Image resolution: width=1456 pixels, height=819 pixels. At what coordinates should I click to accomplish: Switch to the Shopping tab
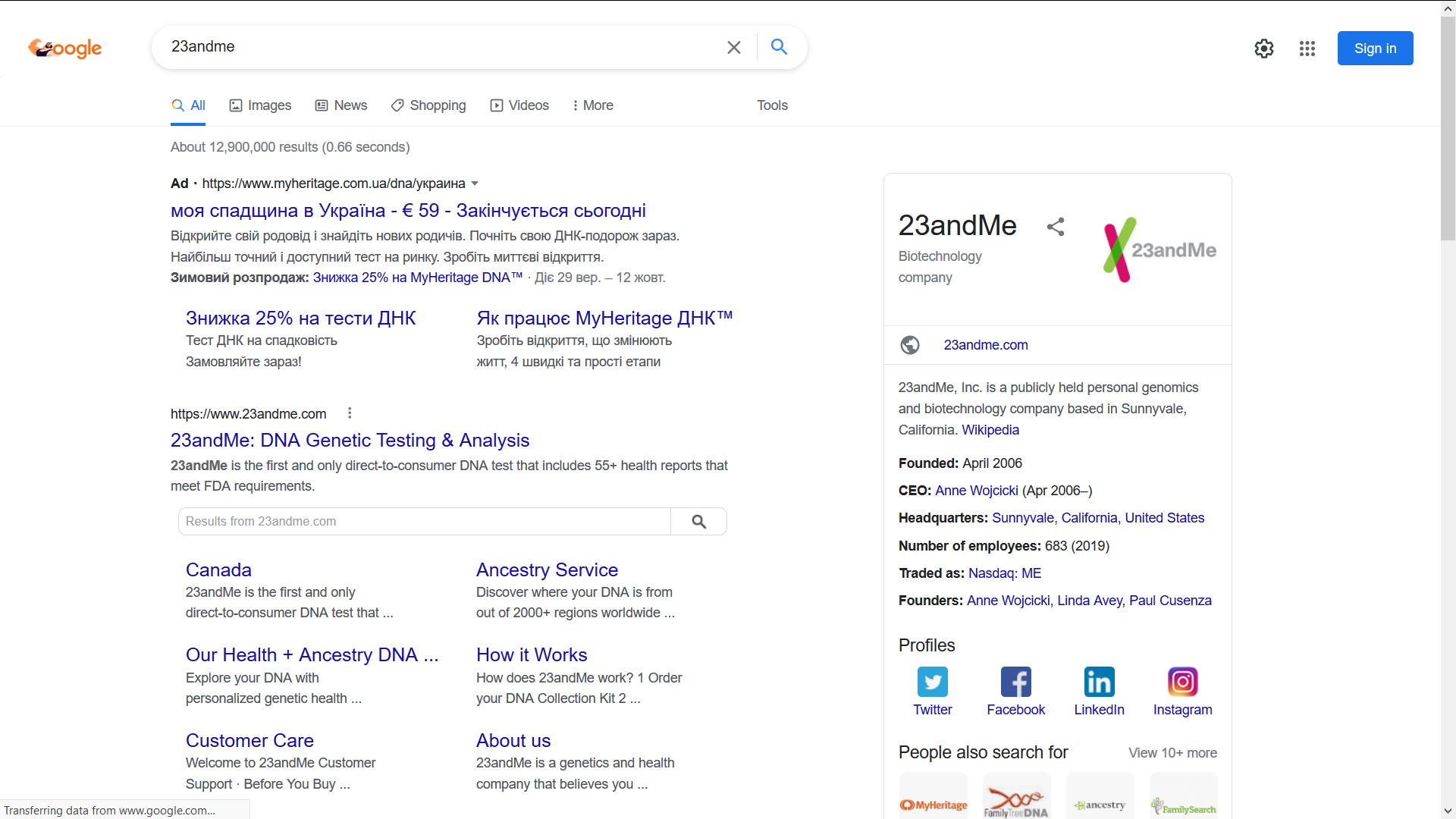428,105
